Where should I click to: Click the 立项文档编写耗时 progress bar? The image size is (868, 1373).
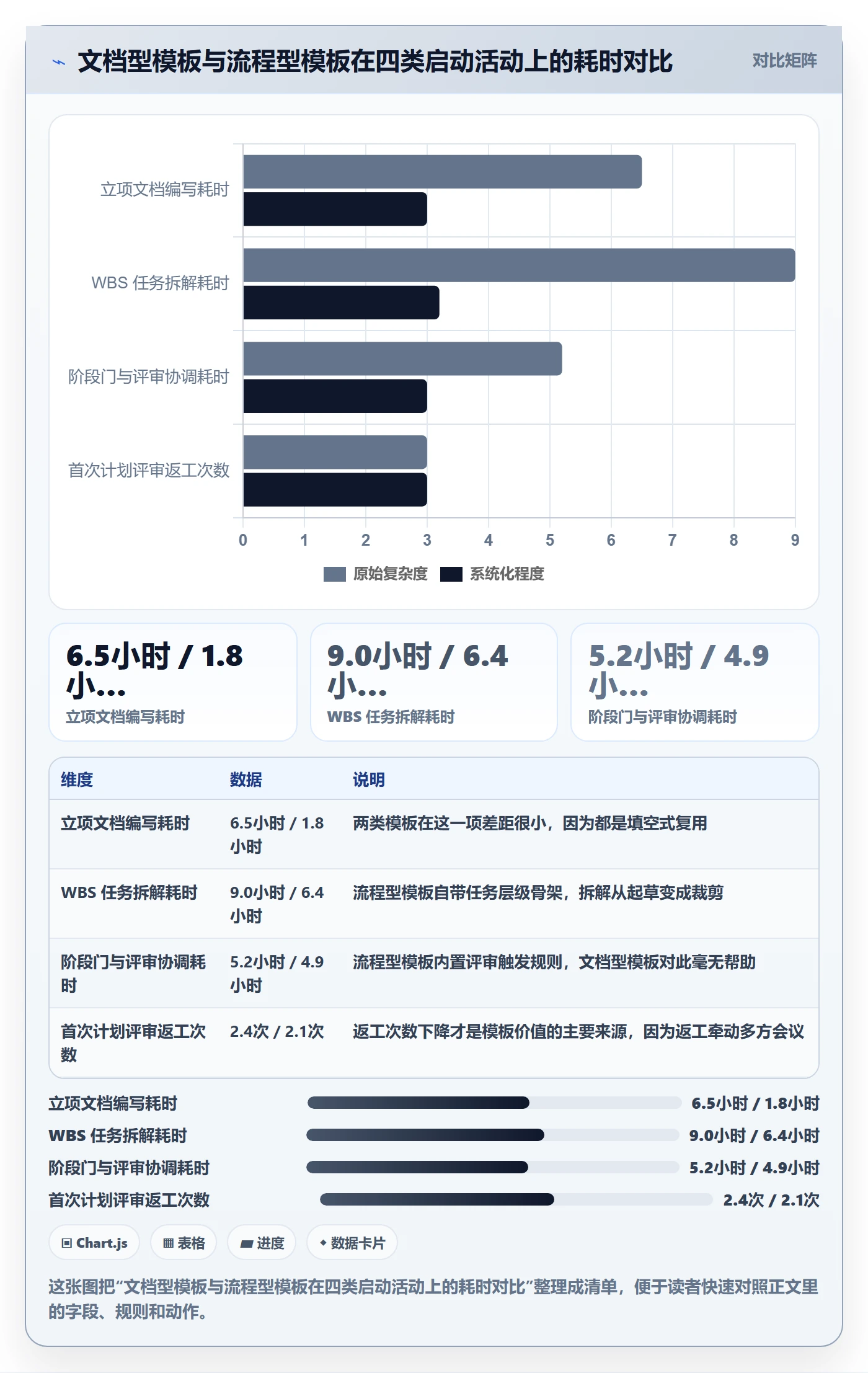tap(494, 1103)
